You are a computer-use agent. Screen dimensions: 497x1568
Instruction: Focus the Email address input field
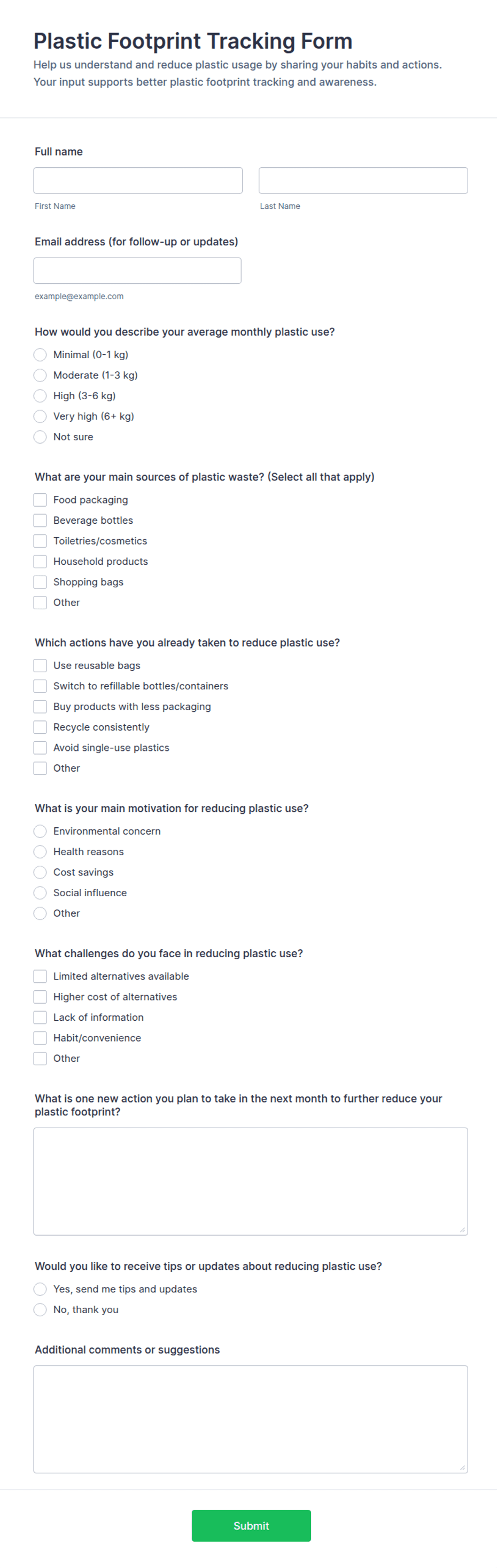(x=137, y=270)
